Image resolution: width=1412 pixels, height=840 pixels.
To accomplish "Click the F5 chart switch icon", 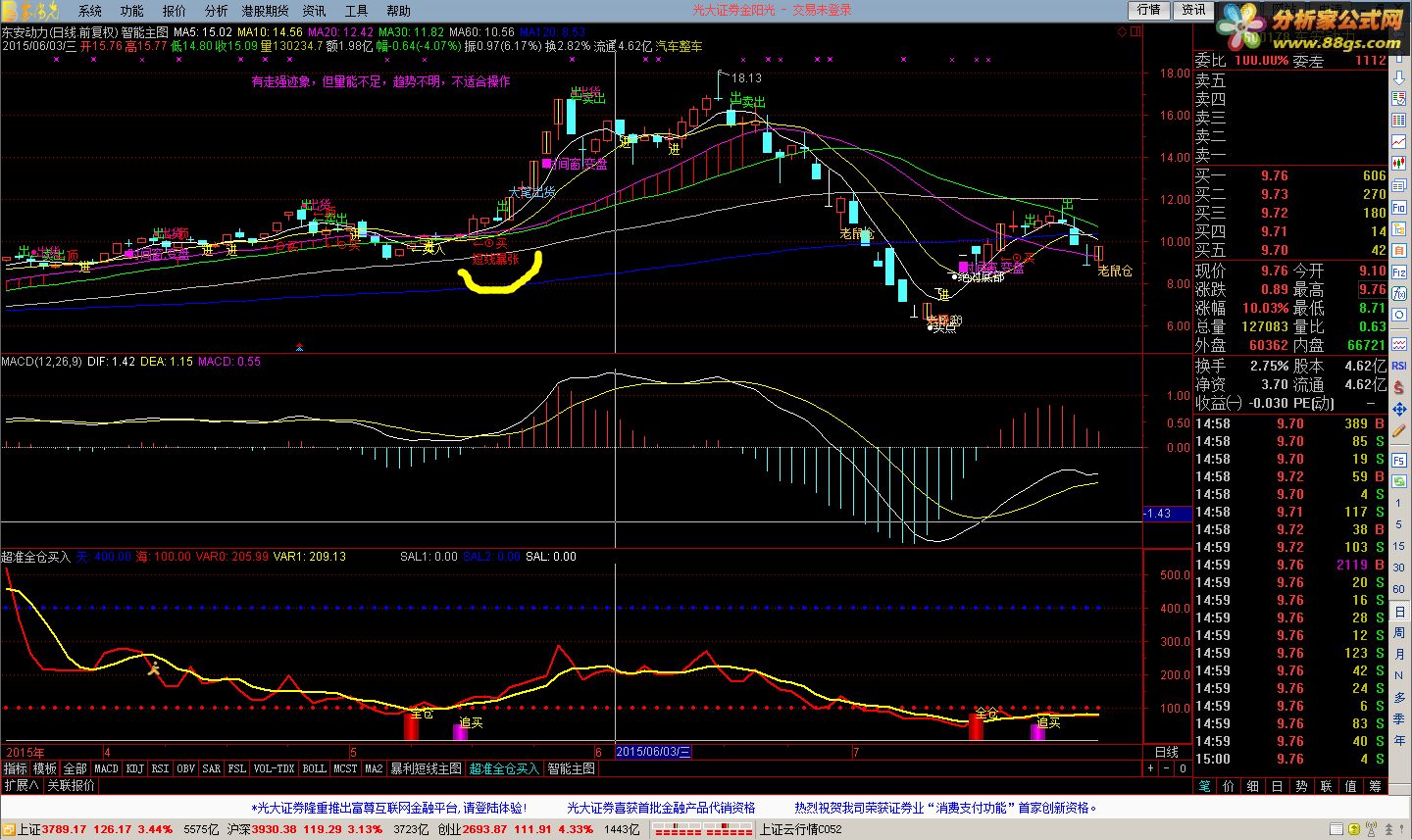I will tap(1399, 460).
